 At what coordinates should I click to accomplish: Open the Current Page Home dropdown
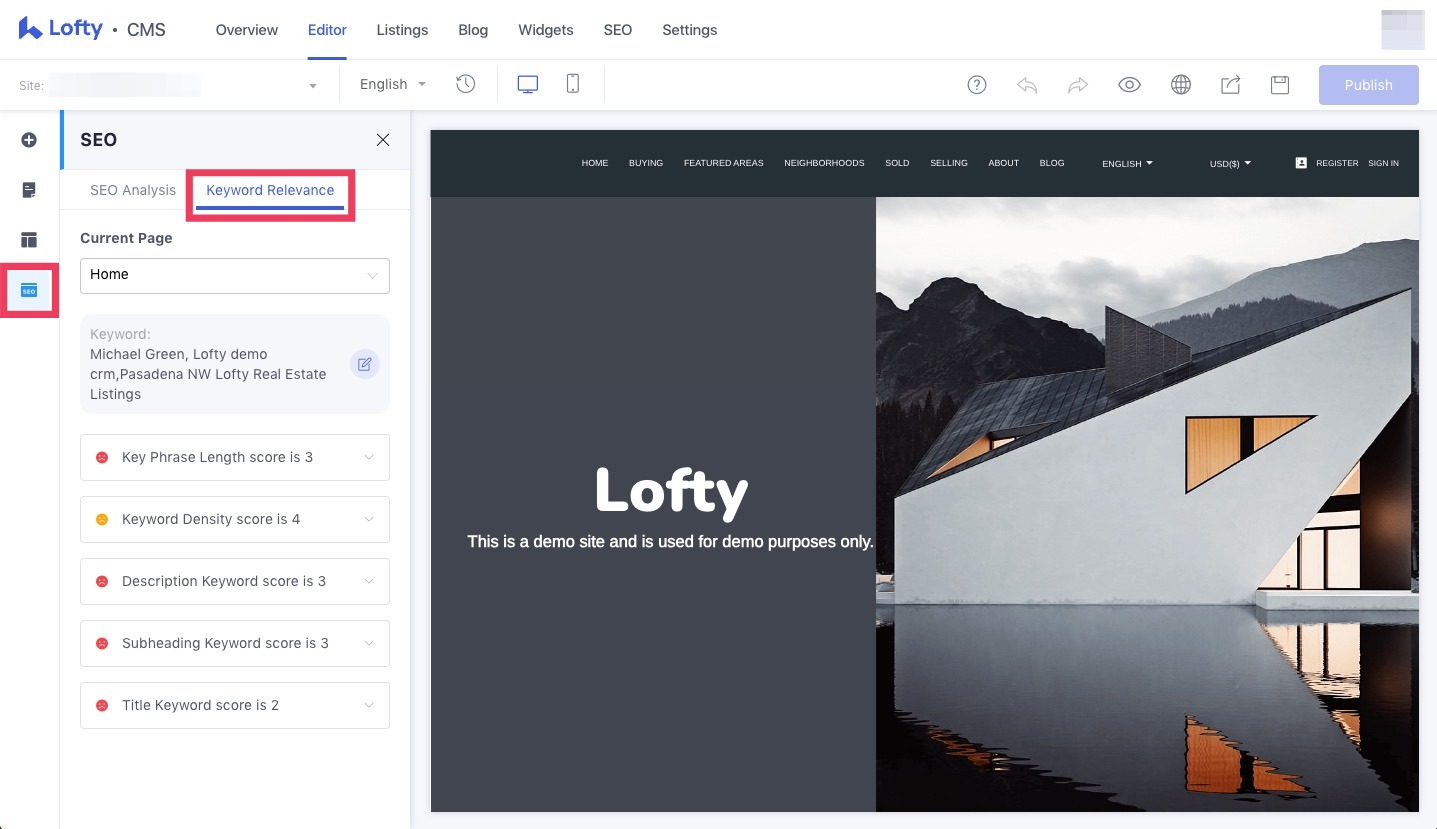click(235, 275)
